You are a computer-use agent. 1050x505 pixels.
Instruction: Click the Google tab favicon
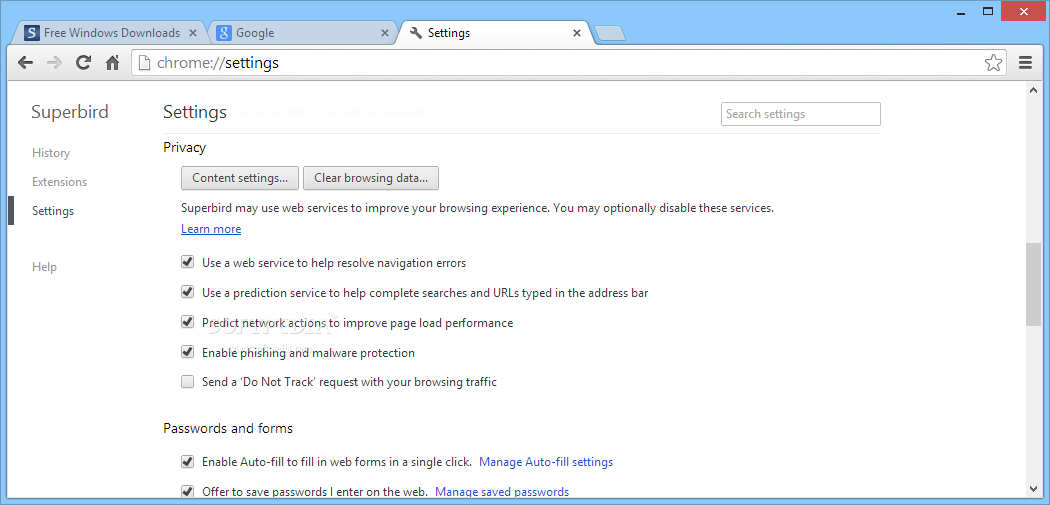tap(225, 32)
